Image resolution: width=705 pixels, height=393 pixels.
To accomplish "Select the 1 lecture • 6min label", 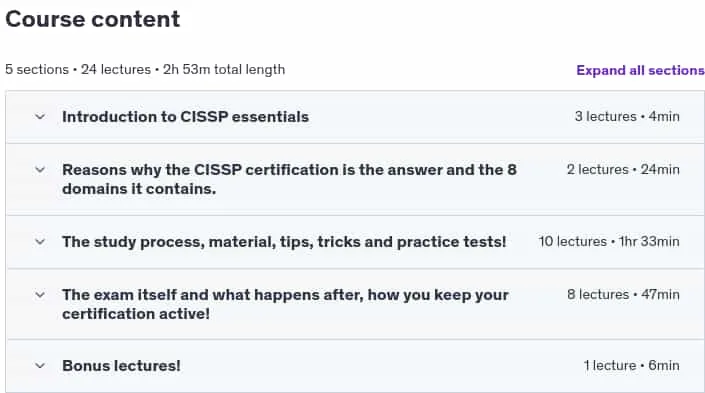I will point(631,366).
